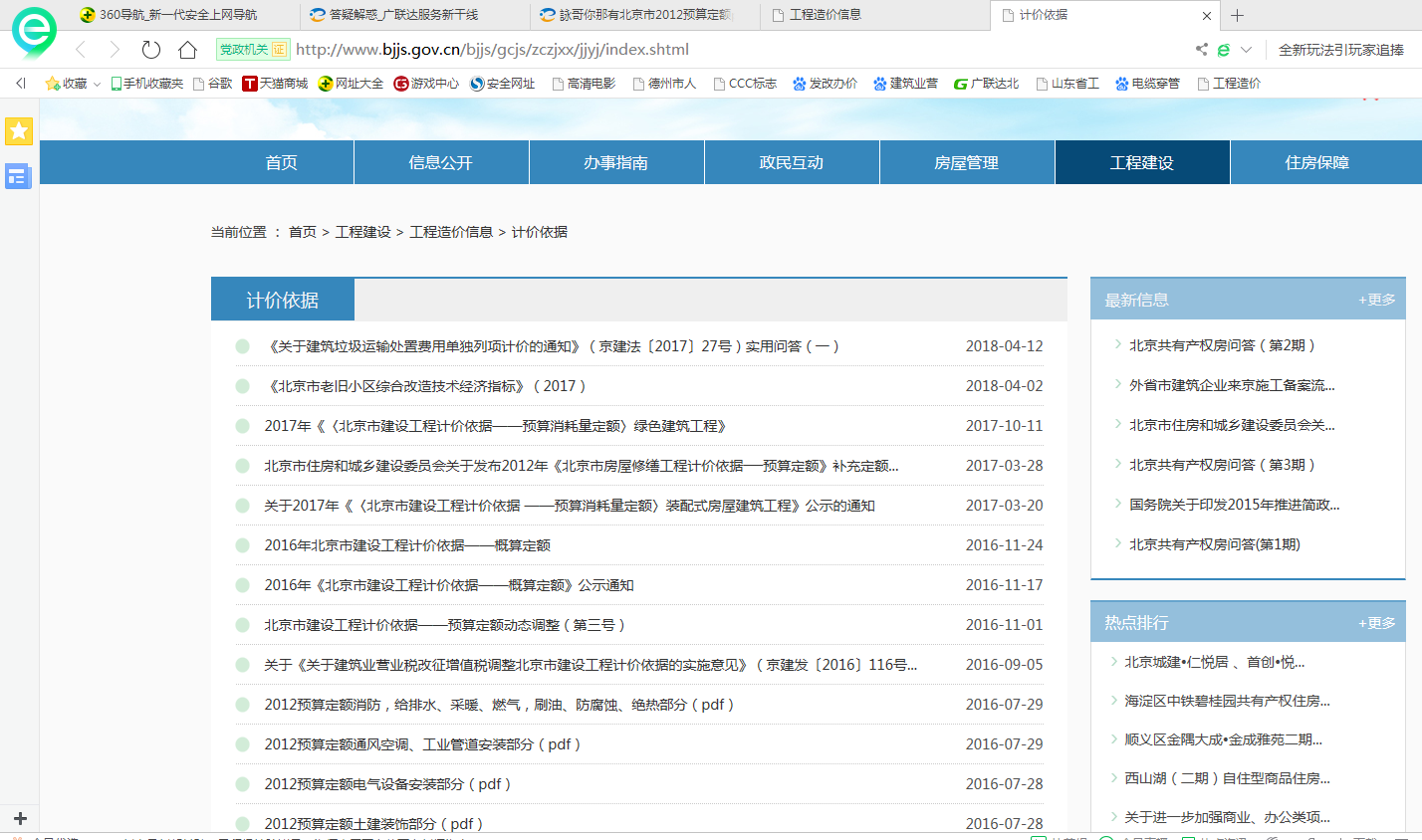
Task: Open 山东省工 bookmark
Action: (x=1067, y=84)
